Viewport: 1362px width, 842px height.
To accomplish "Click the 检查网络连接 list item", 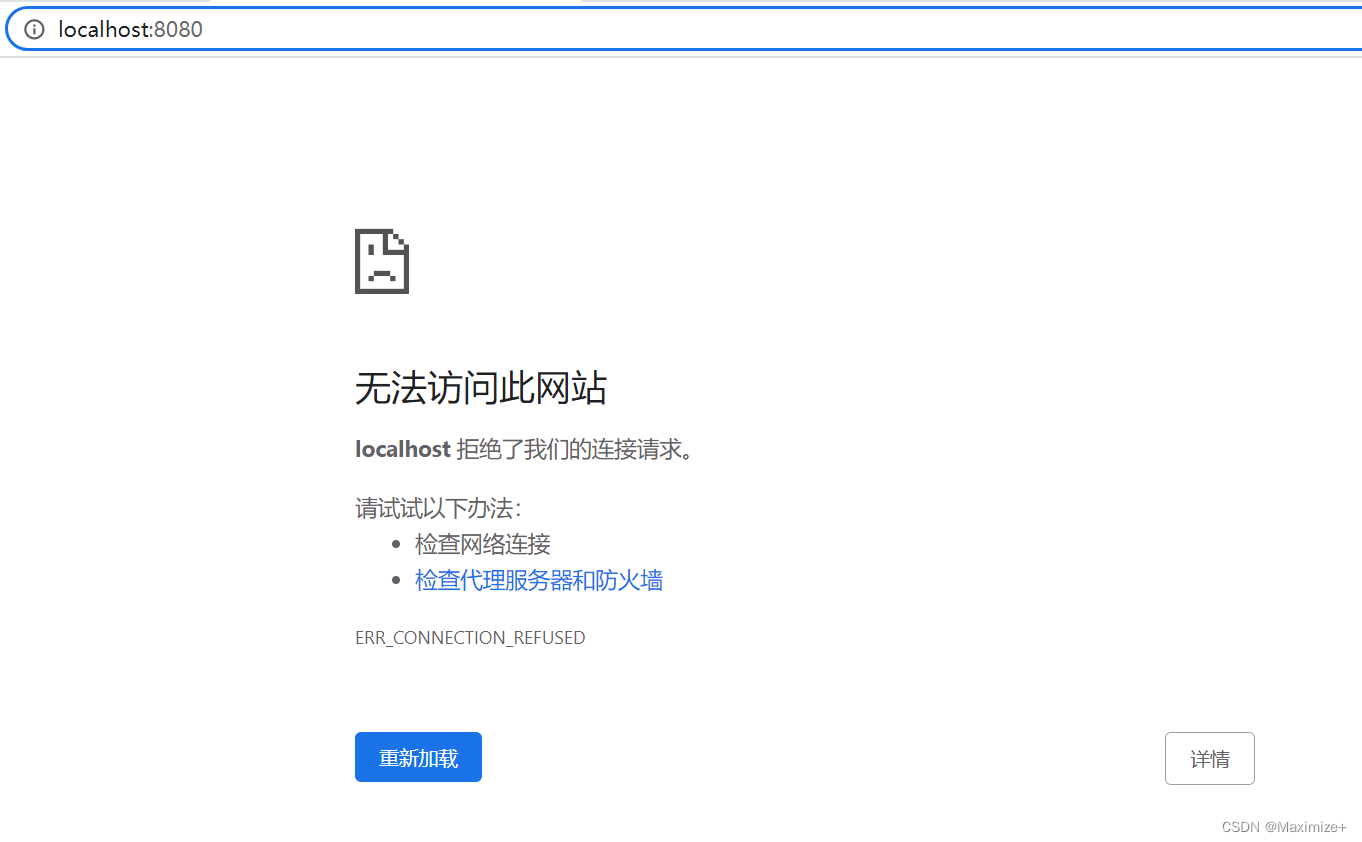I will 483,544.
